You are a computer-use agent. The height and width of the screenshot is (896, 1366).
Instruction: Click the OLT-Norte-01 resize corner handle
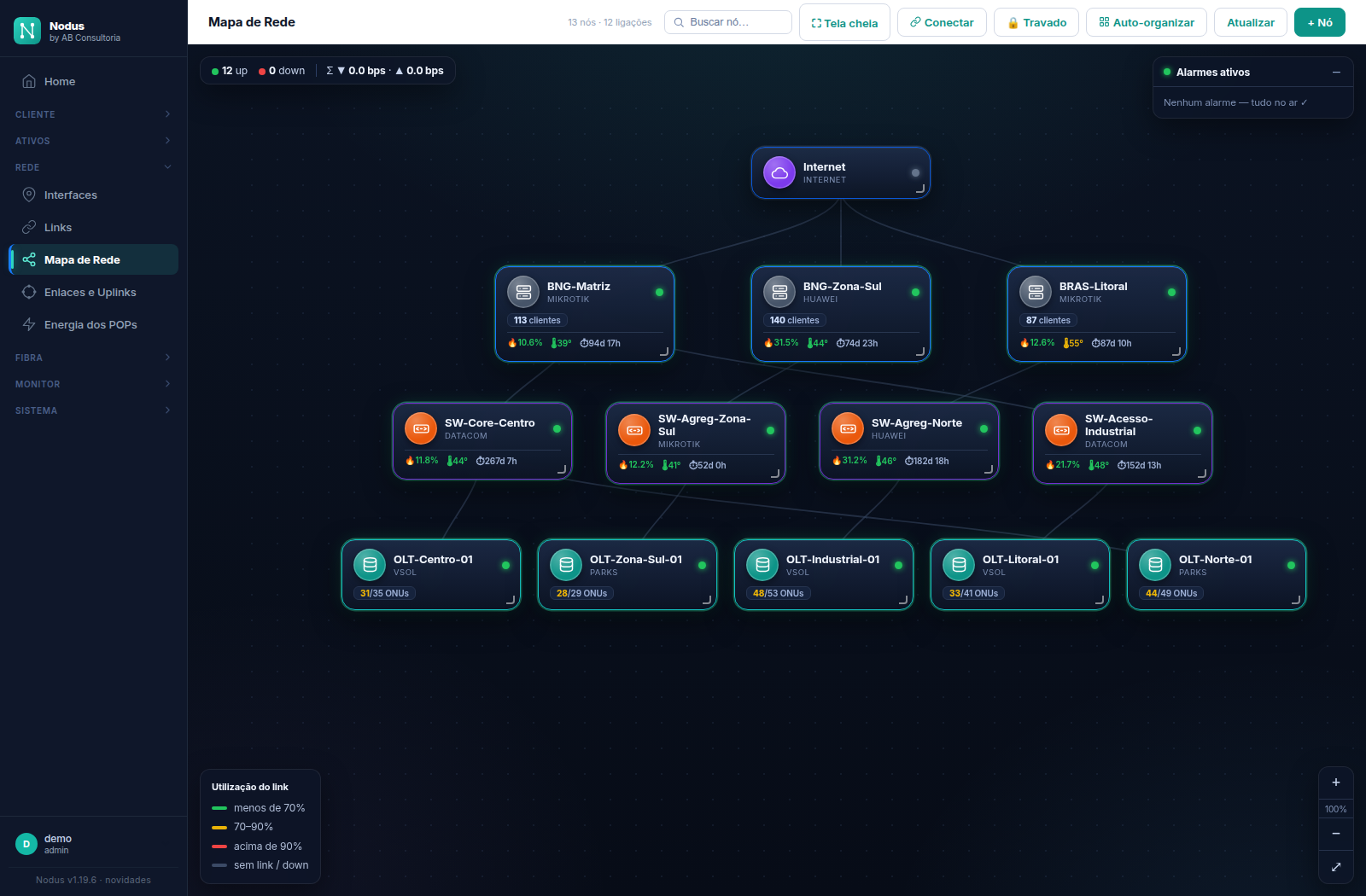[x=1295, y=600]
